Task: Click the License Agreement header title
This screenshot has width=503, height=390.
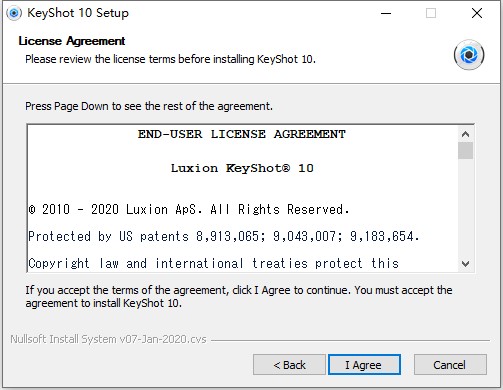Action: [x=72, y=41]
